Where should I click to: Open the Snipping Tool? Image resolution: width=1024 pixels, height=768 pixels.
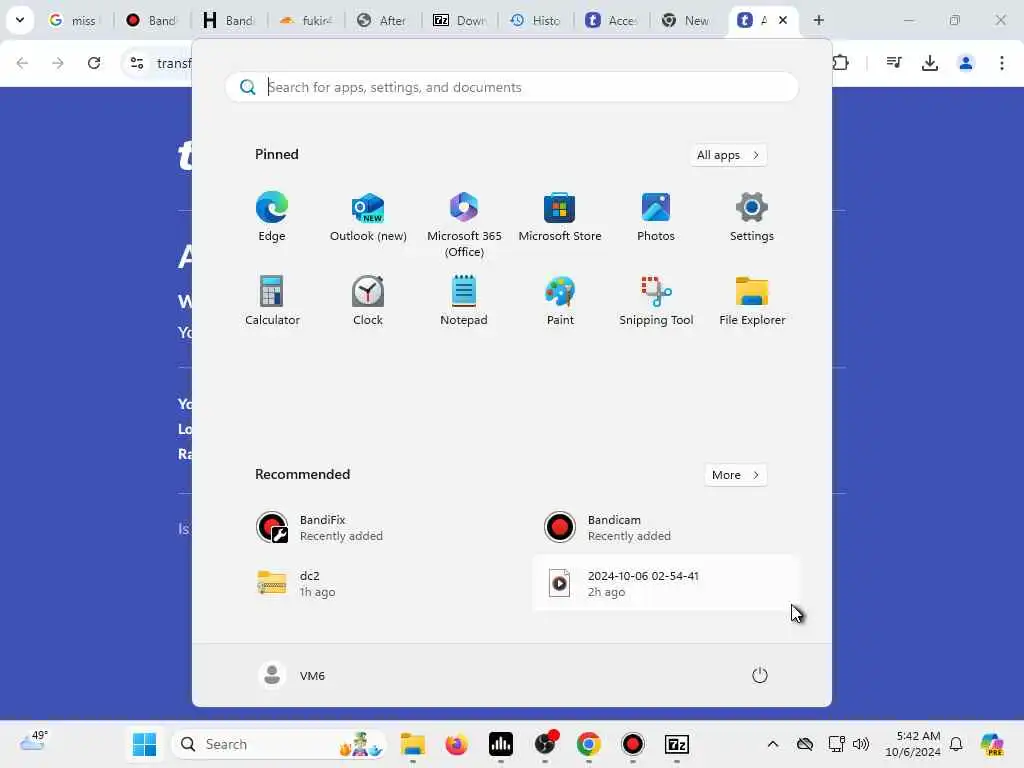click(656, 300)
